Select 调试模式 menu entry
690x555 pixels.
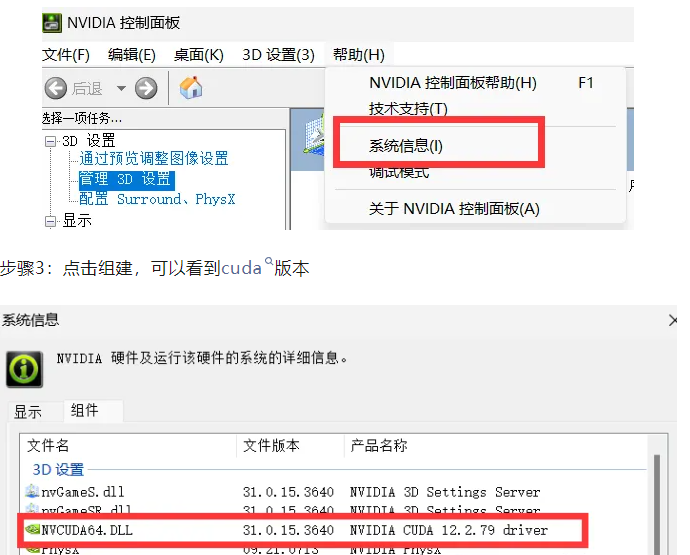399,172
